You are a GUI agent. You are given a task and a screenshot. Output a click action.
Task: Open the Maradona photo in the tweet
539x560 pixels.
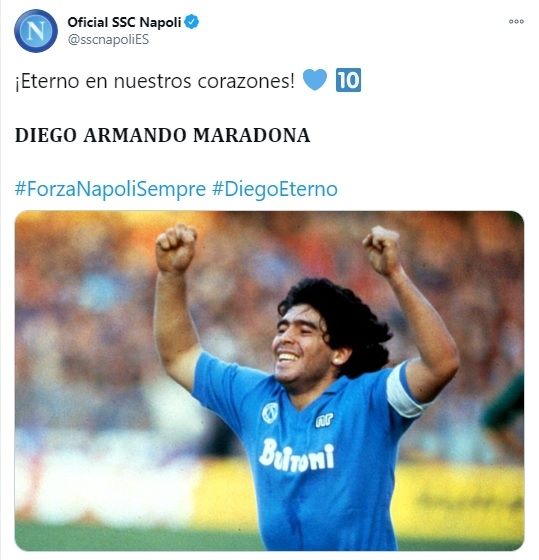pos(269,381)
